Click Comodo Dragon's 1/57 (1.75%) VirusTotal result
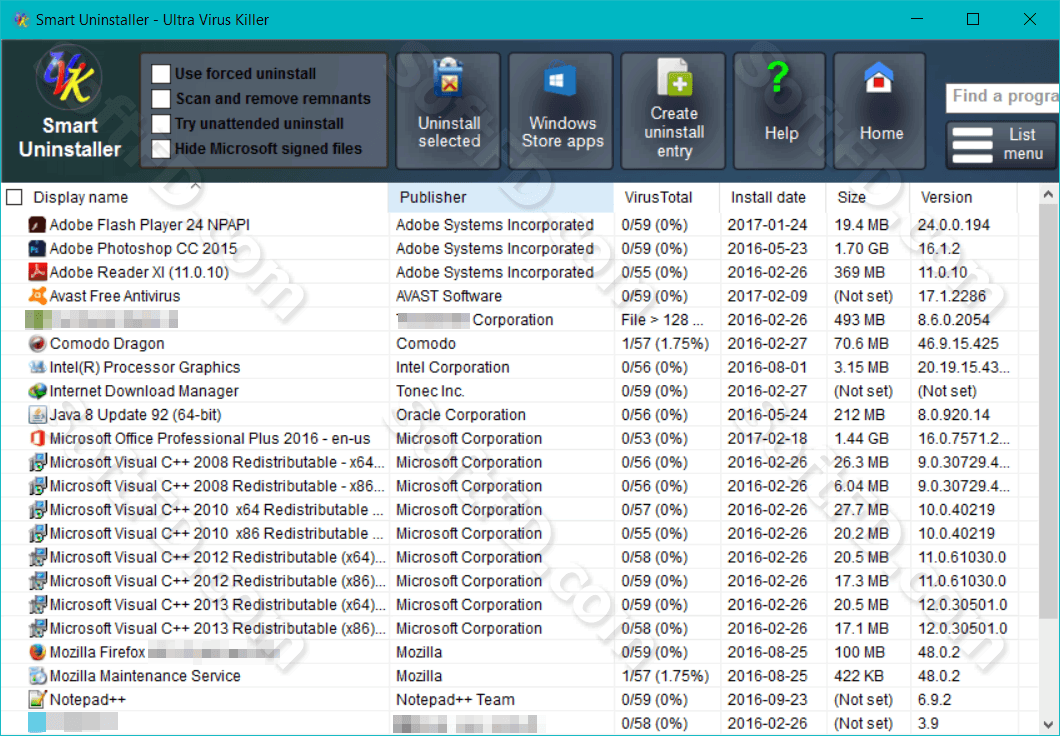Image resolution: width=1060 pixels, height=736 pixels. pos(665,343)
